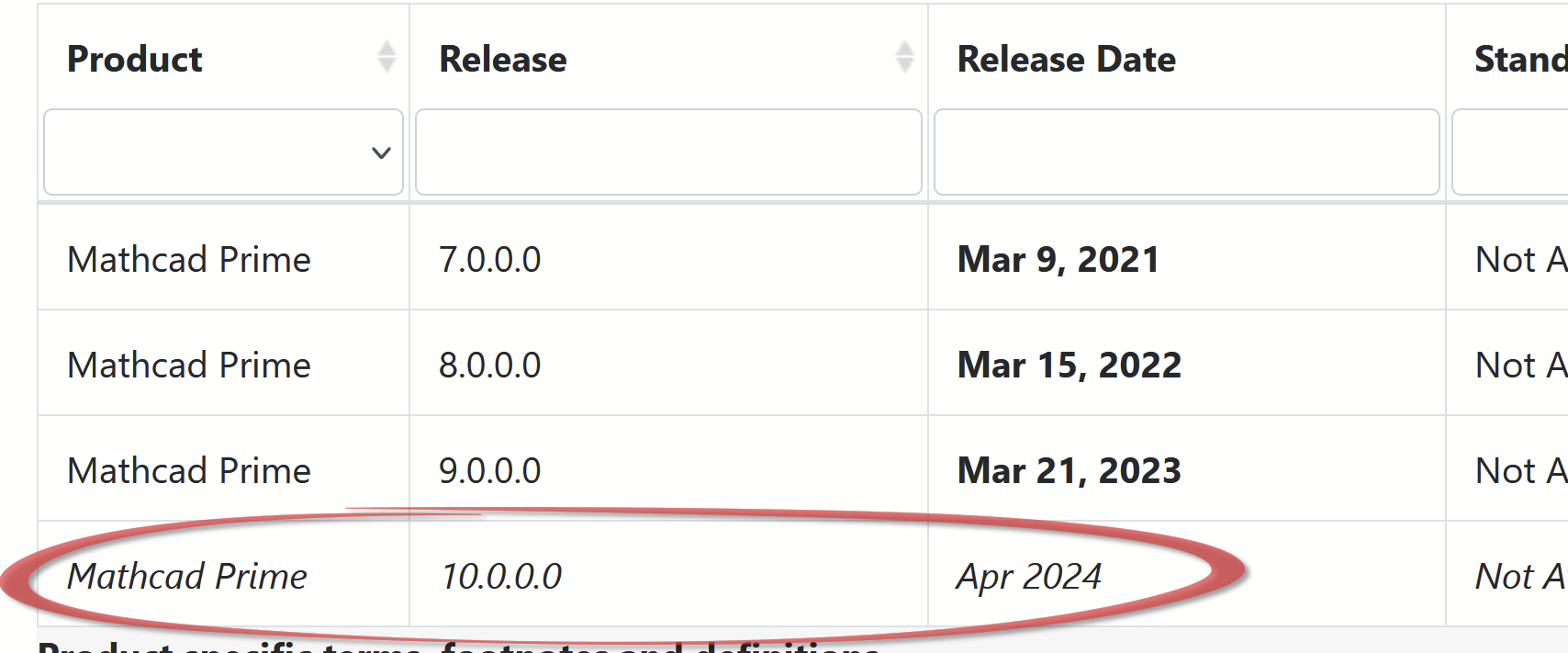Click Mathcad Prime in the 9.0.0.0 row
The width and height of the screenshot is (1568, 653).
point(189,471)
